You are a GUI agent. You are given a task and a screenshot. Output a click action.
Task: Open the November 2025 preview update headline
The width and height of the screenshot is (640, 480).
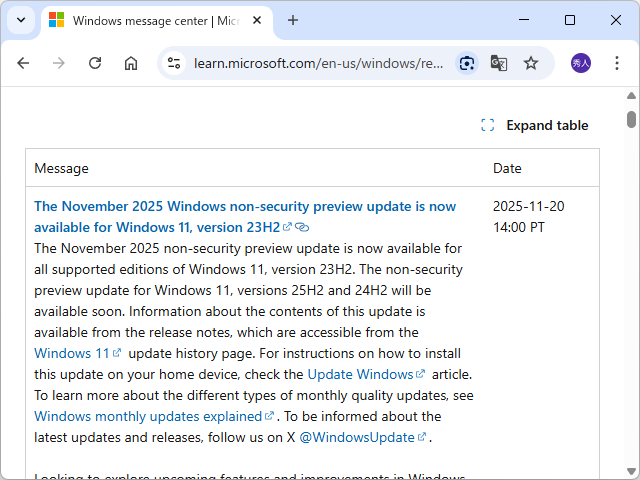(245, 207)
